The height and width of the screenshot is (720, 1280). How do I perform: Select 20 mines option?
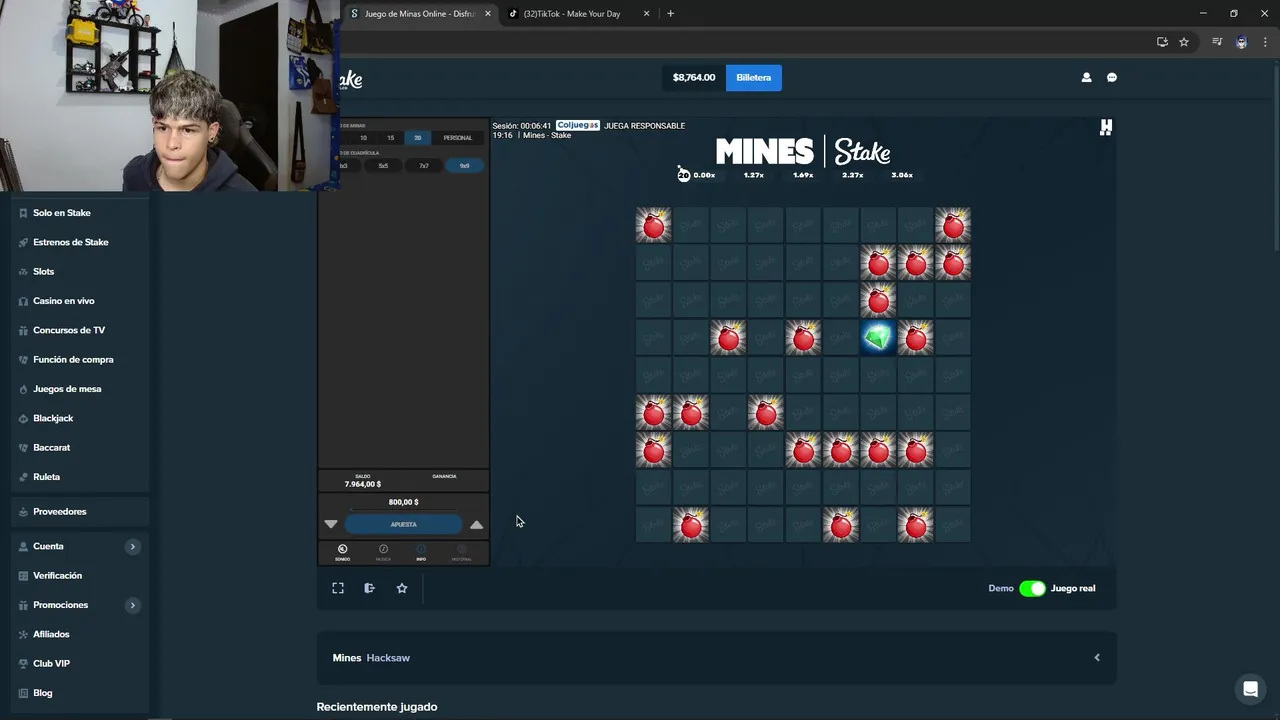418,138
